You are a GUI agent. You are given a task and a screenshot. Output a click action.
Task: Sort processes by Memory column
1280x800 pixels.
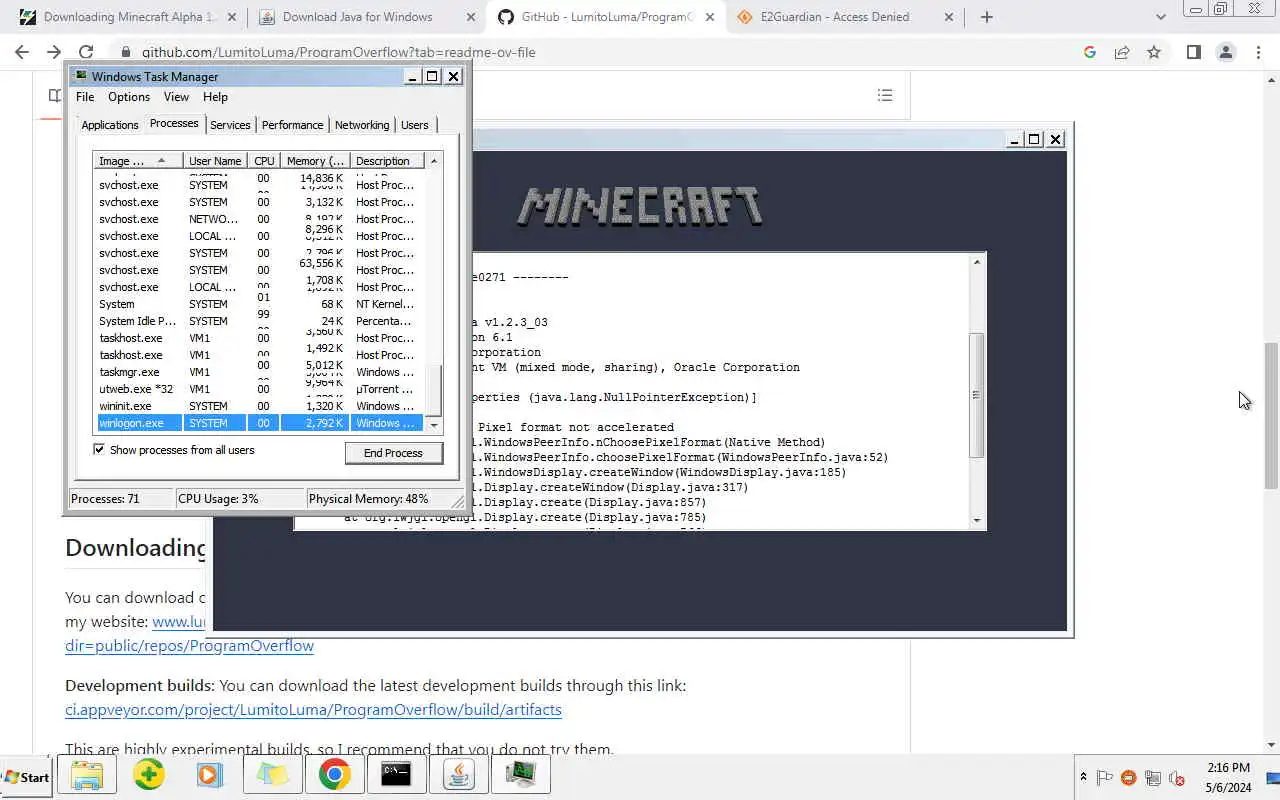(x=315, y=161)
